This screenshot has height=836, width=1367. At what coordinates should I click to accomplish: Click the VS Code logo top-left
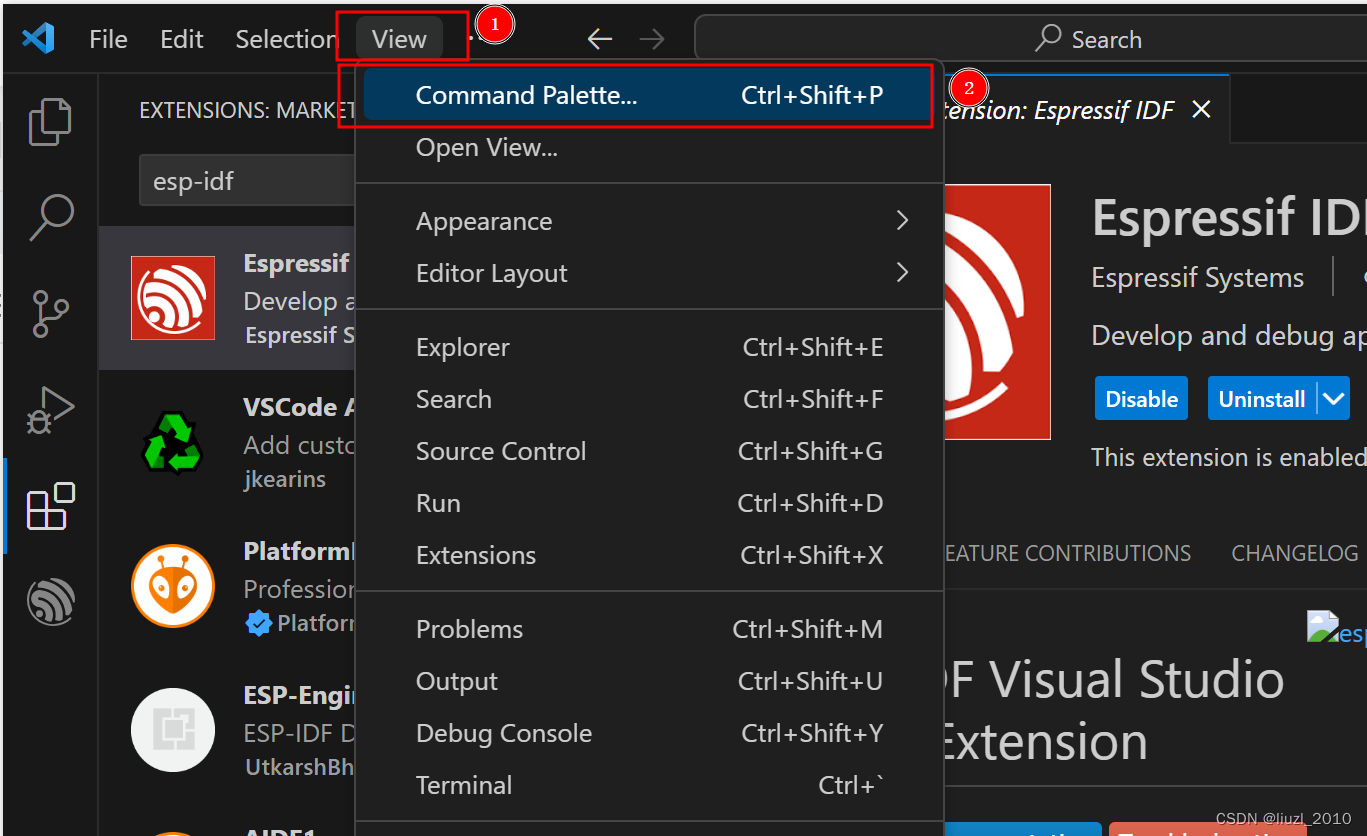(37, 38)
